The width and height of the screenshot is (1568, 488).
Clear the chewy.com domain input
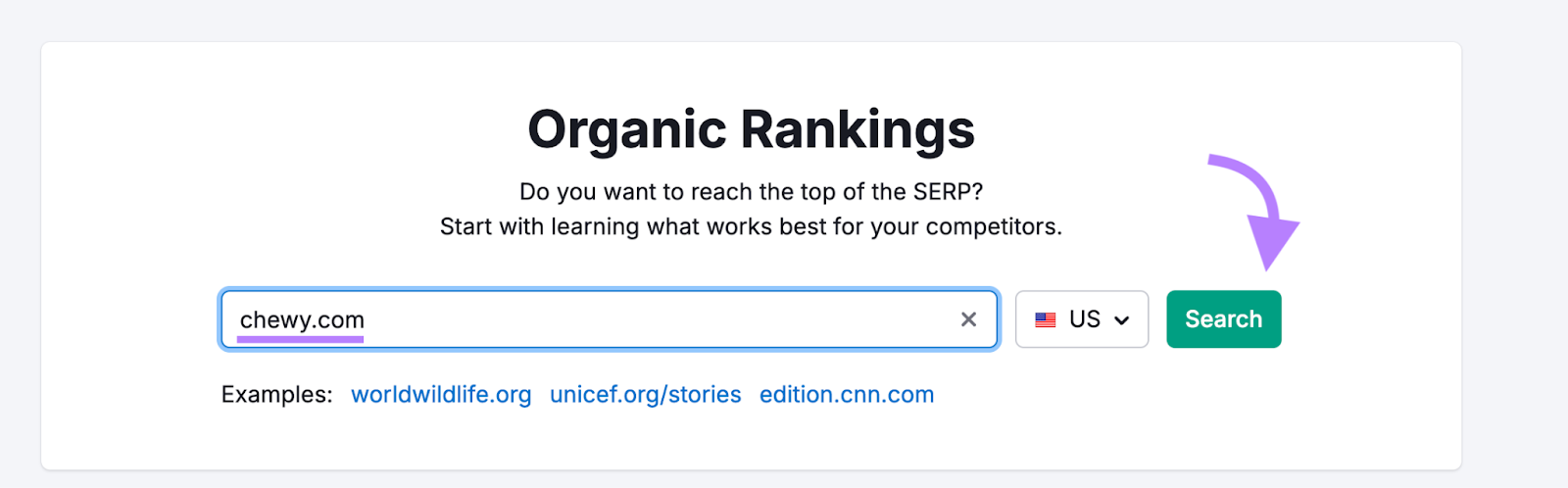point(968,319)
